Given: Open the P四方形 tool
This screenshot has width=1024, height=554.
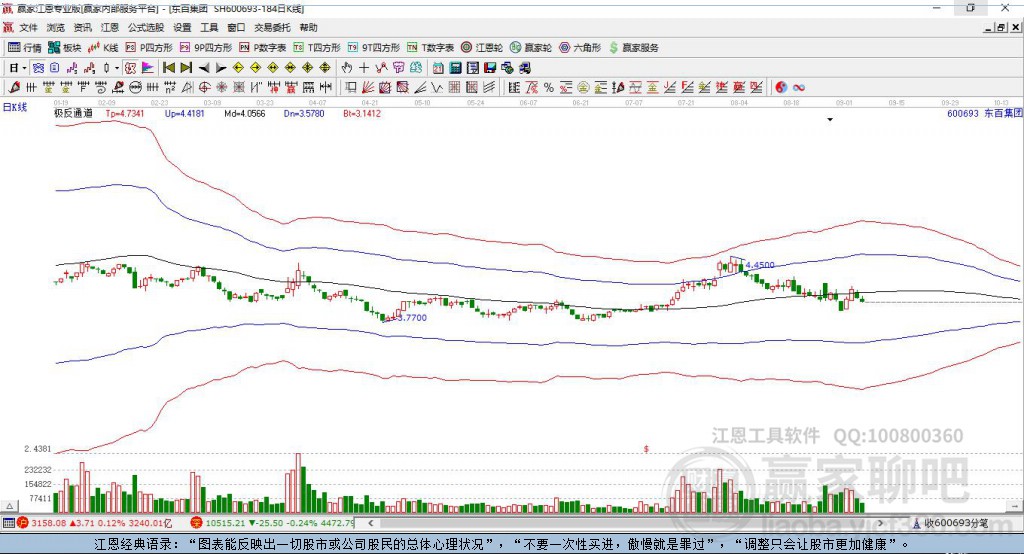Looking at the screenshot, I should click(149, 48).
